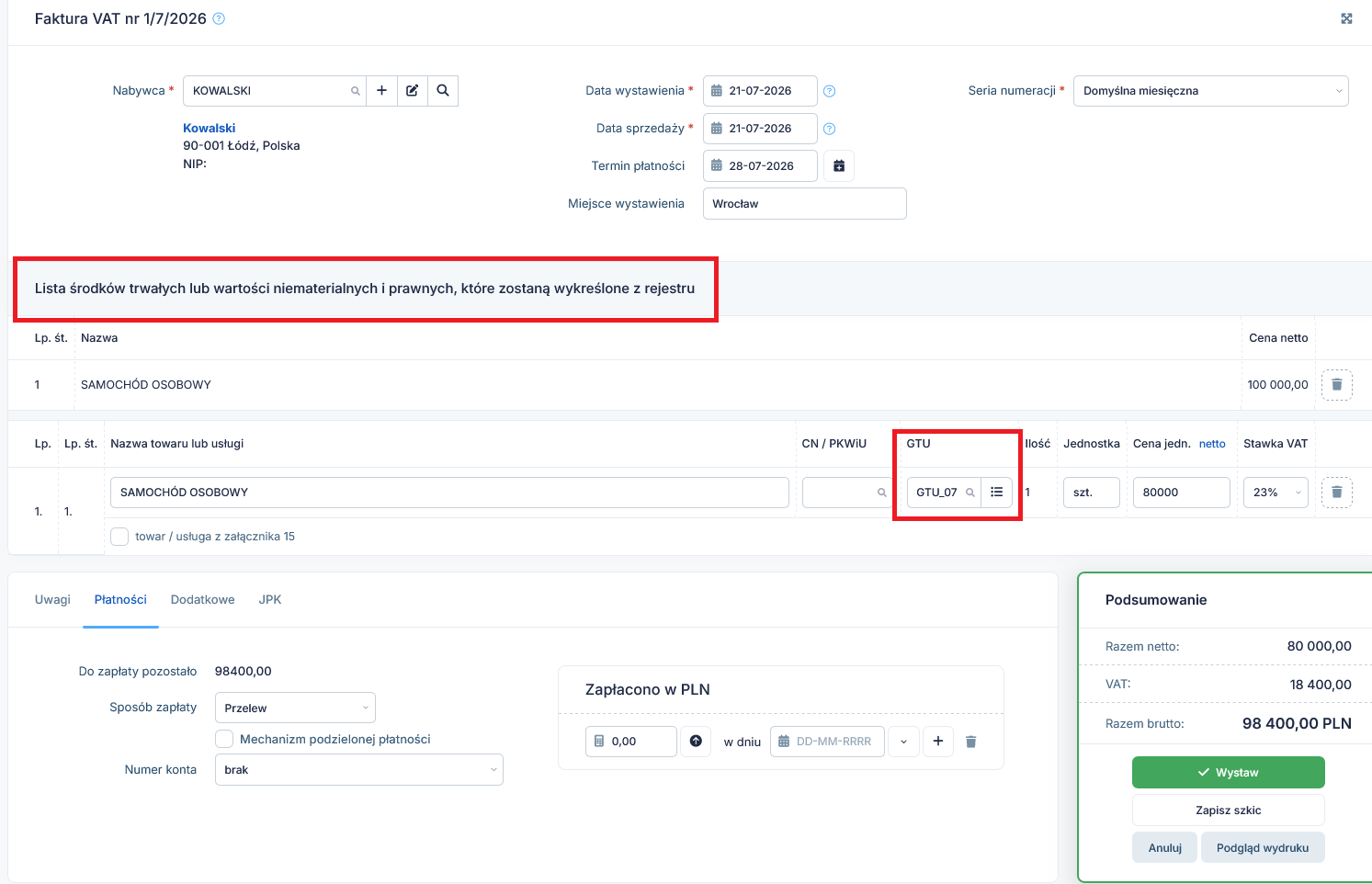Click the Data wystawienia date field
Image resolution: width=1372 pixels, height=884 pixels.
760,91
